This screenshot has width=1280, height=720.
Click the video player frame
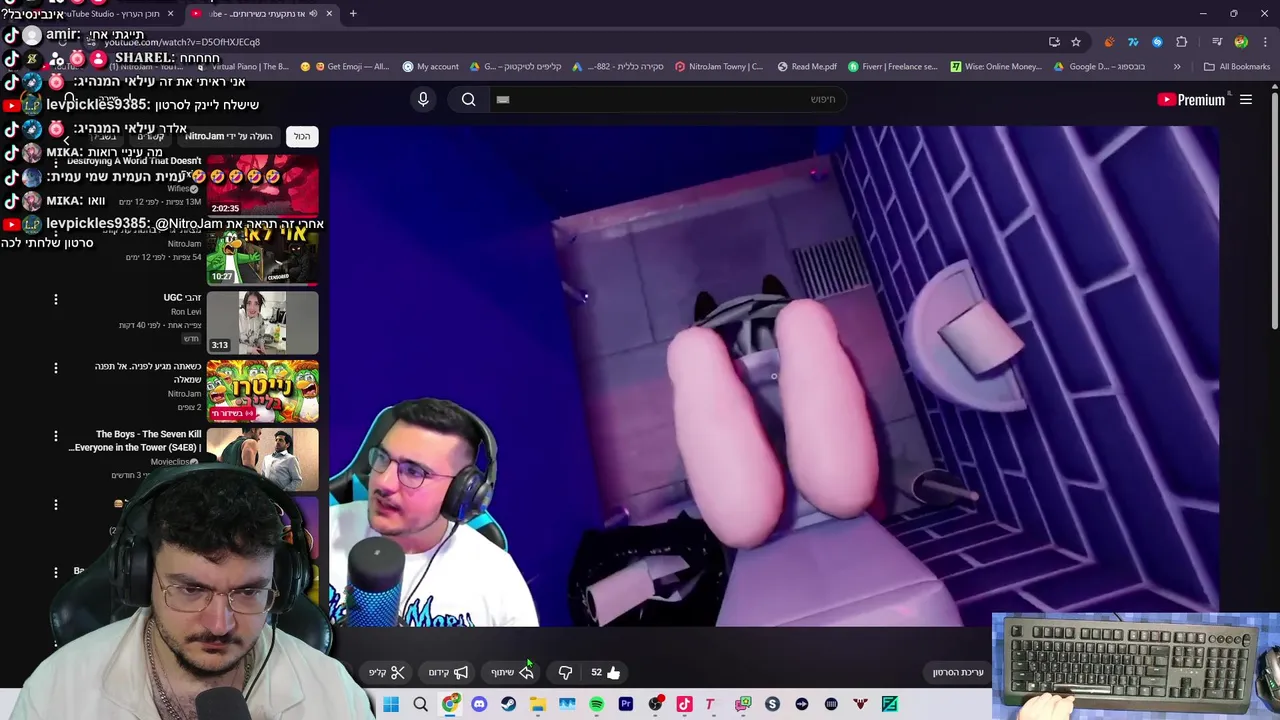coord(774,376)
